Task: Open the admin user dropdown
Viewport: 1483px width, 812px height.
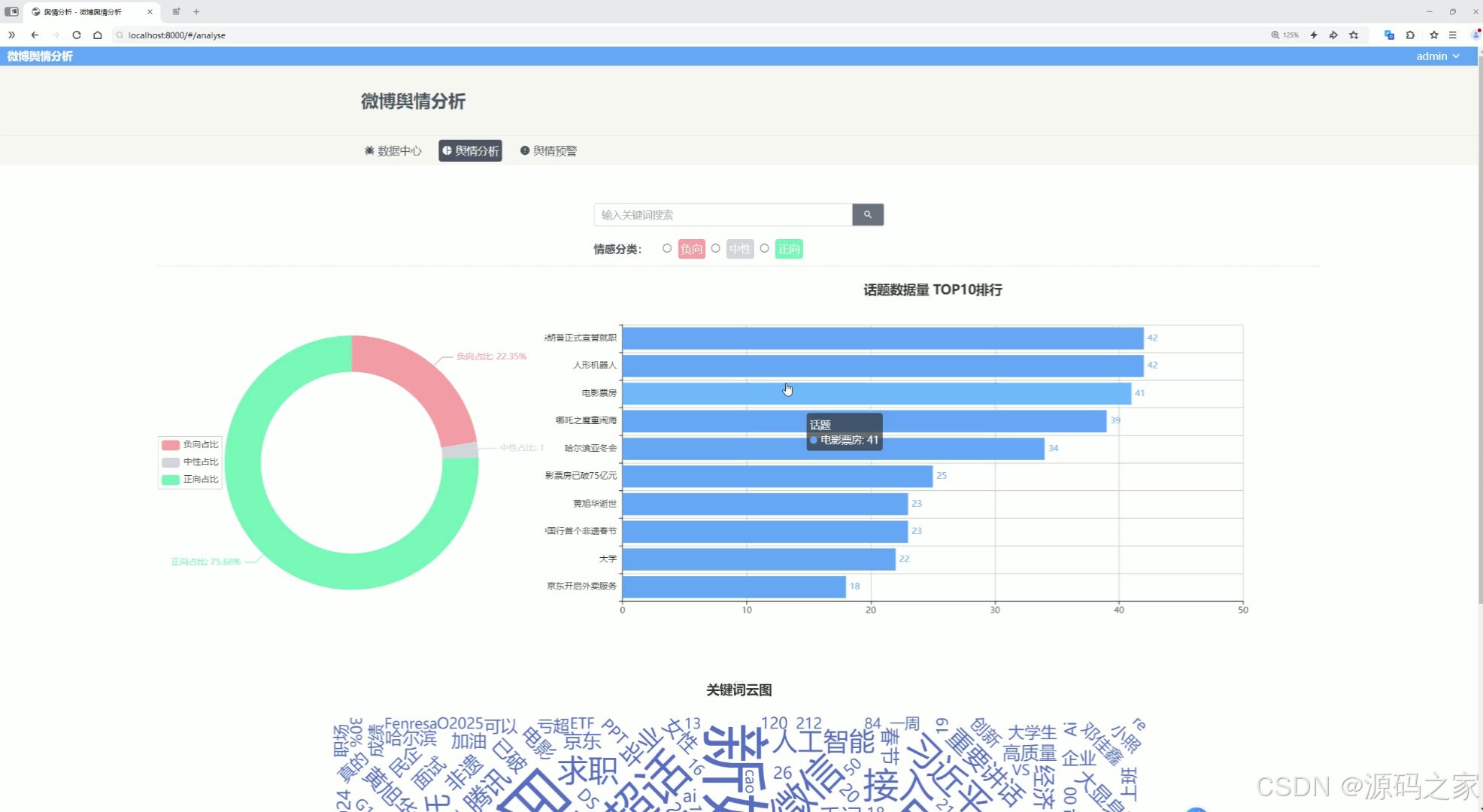Action: click(x=1437, y=56)
